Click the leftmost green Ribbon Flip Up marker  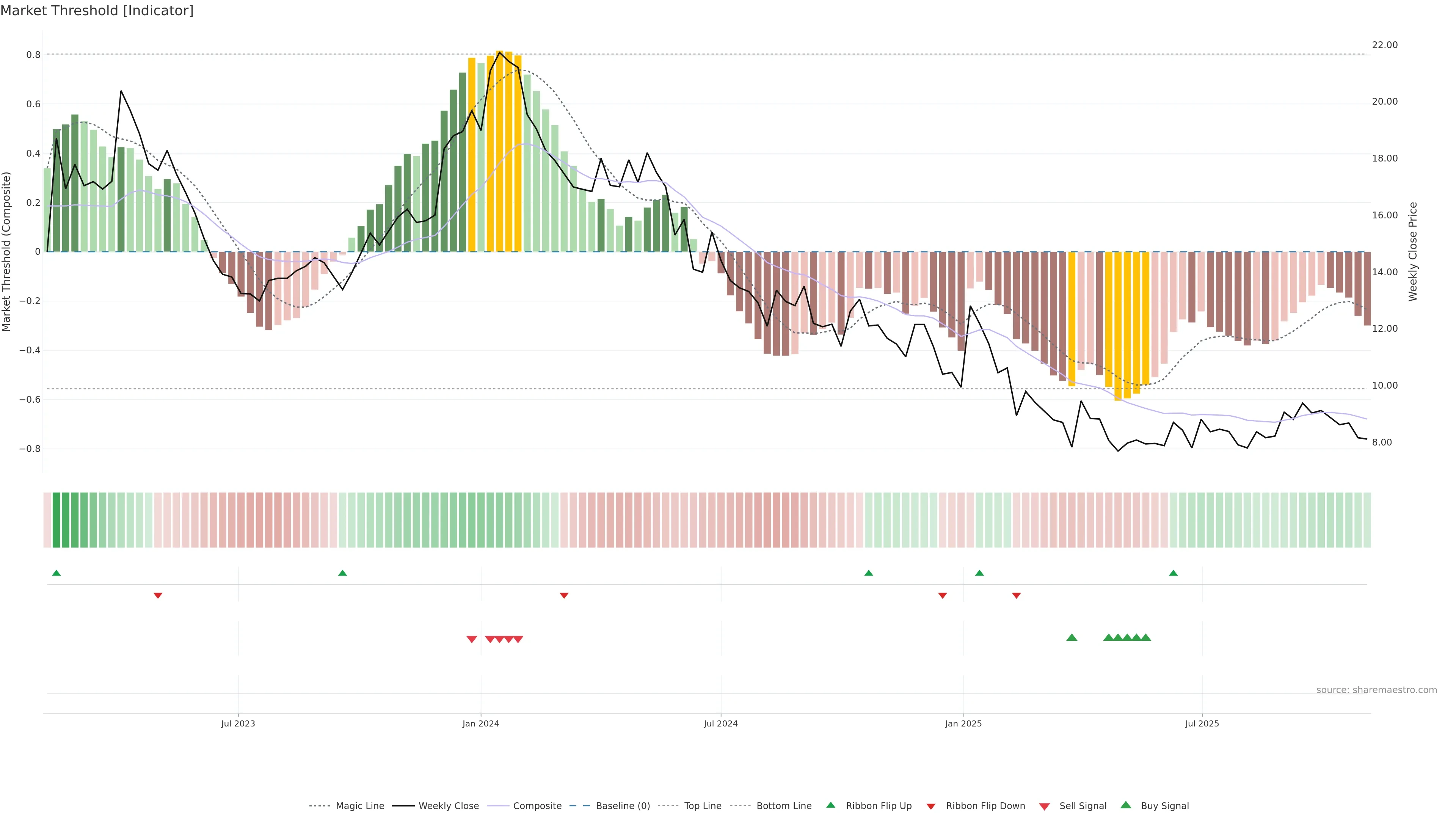pyautogui.click(x=56, y=573)
